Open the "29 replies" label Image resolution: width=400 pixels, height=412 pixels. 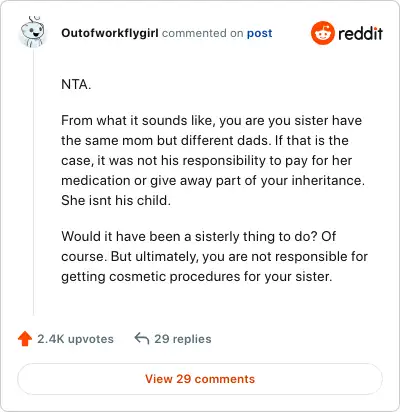(x=183, y=339)
